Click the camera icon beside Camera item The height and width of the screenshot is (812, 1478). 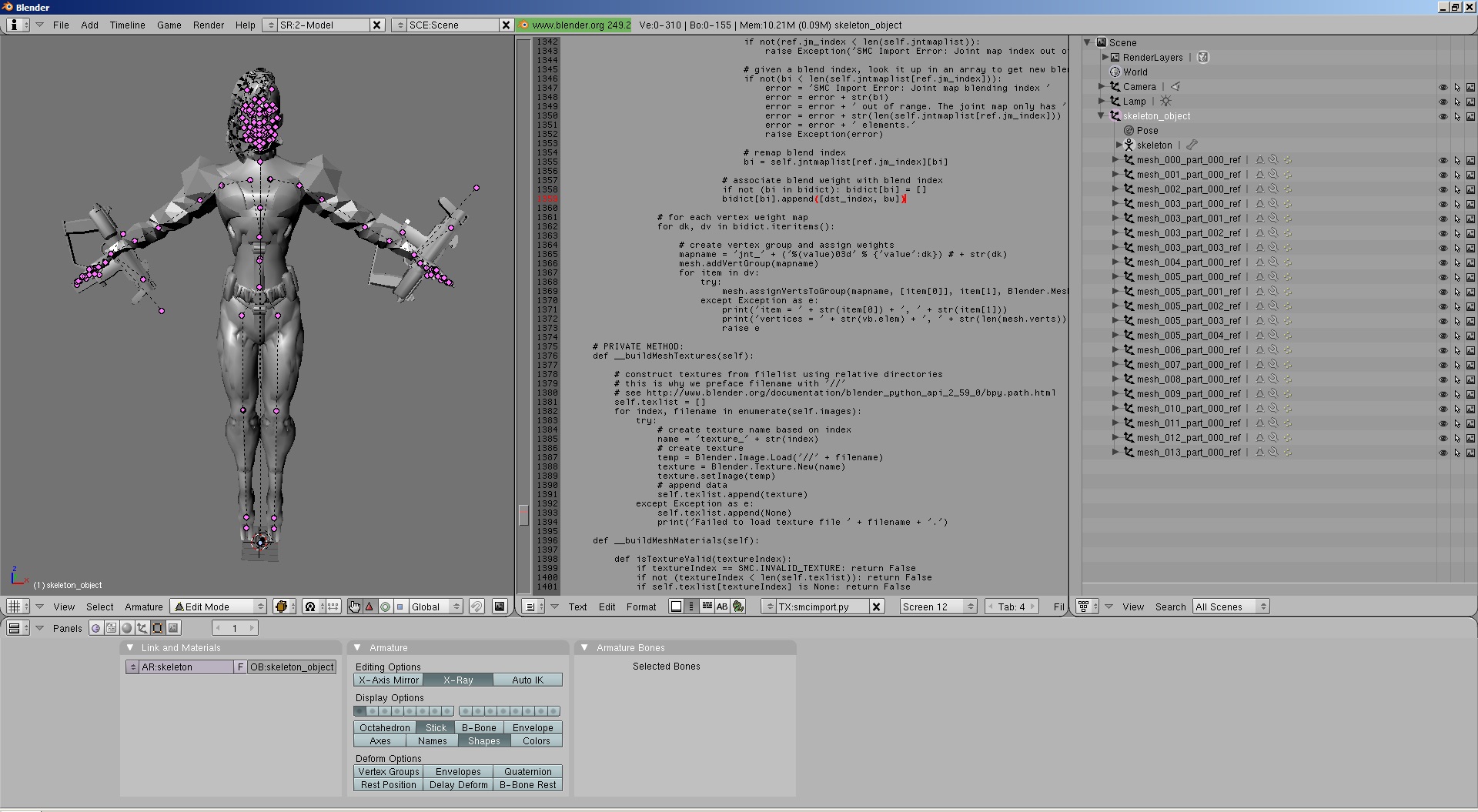pyautogui.click(x=1175, y=87)
